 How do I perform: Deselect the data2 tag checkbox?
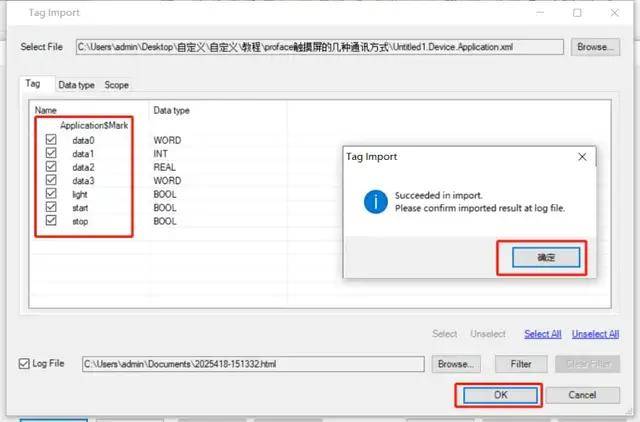tap(52, 168)
